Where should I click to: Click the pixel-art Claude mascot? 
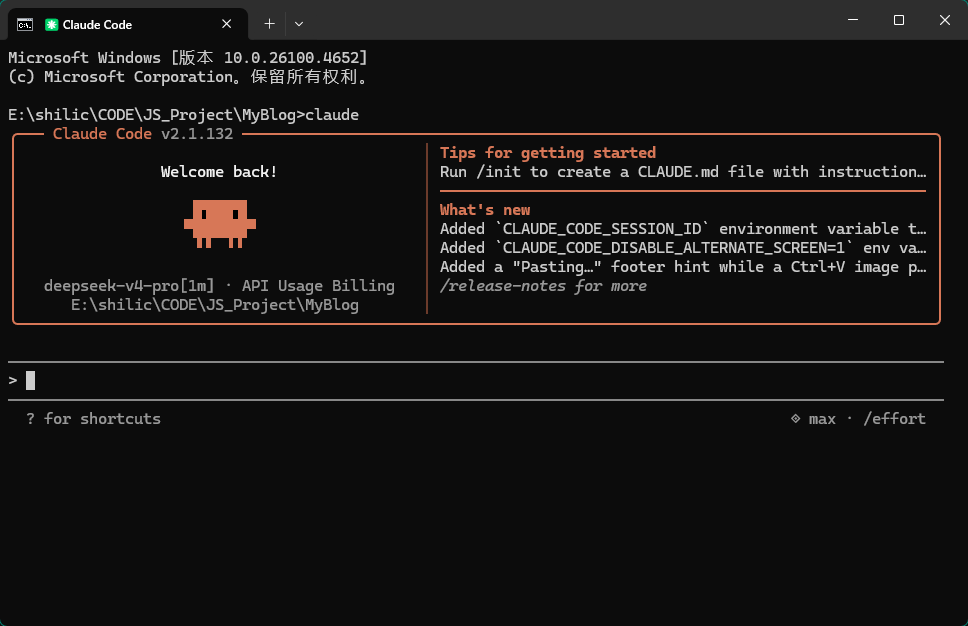(220, 223)
